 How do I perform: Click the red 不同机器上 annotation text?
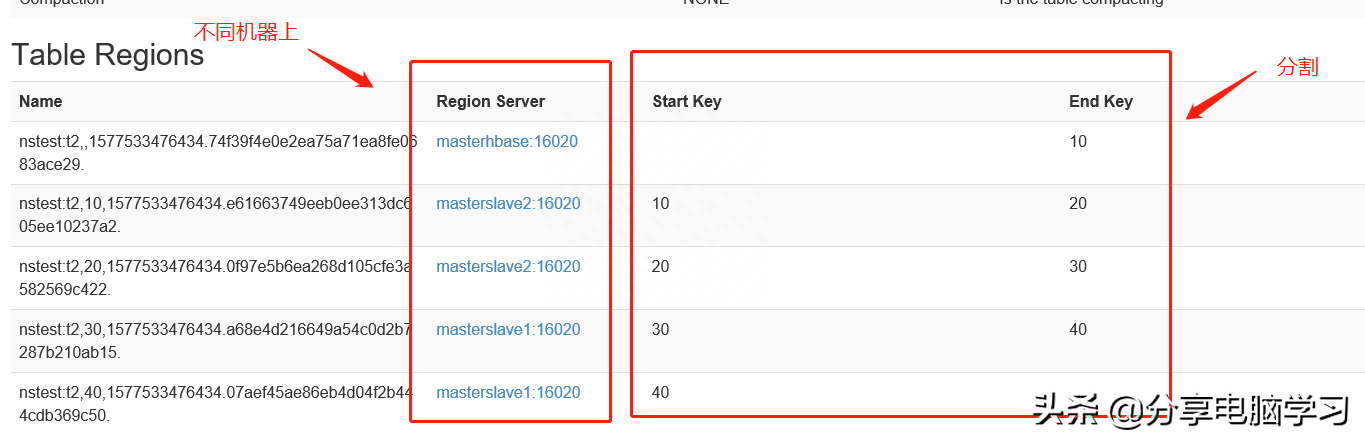click(x=246, y=32)
